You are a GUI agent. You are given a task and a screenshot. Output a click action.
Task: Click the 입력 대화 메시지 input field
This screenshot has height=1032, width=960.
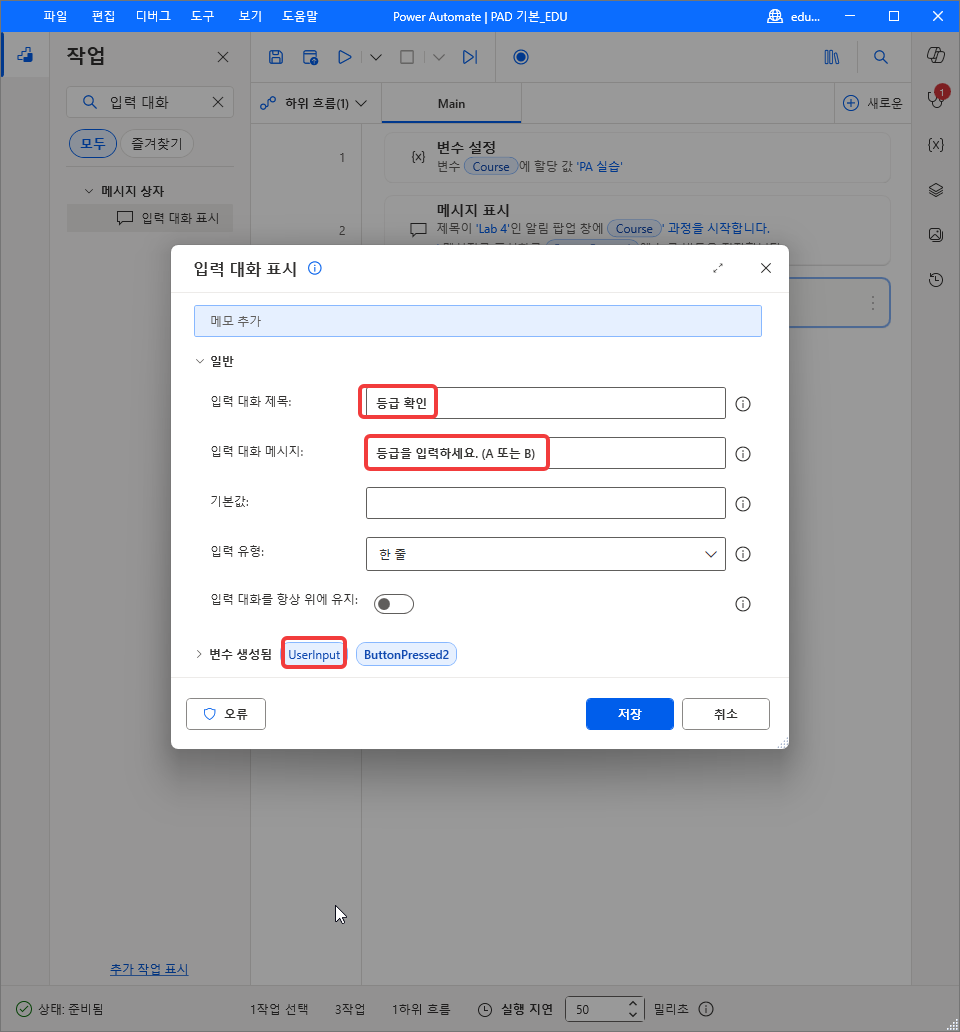click(545, 453)
